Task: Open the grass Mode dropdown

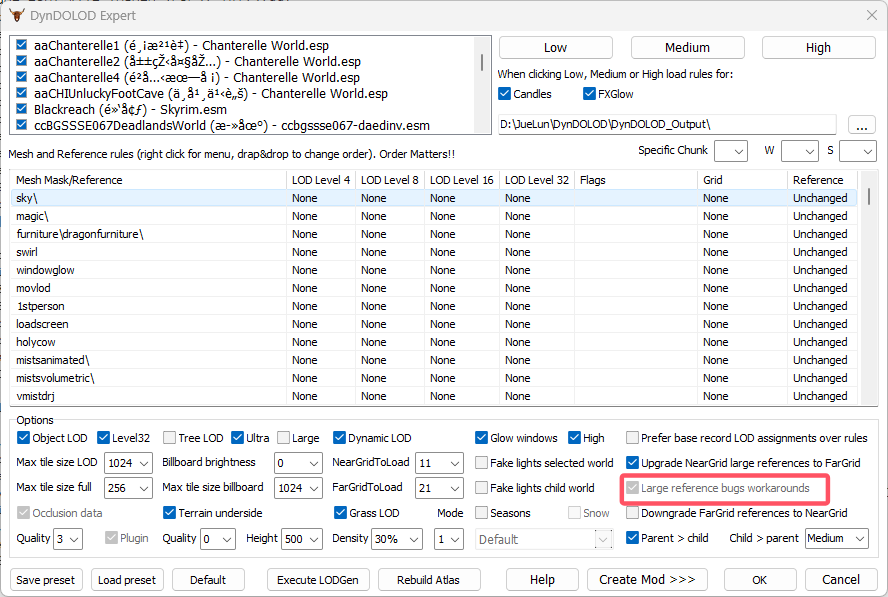Action: [x=449, y=539]
